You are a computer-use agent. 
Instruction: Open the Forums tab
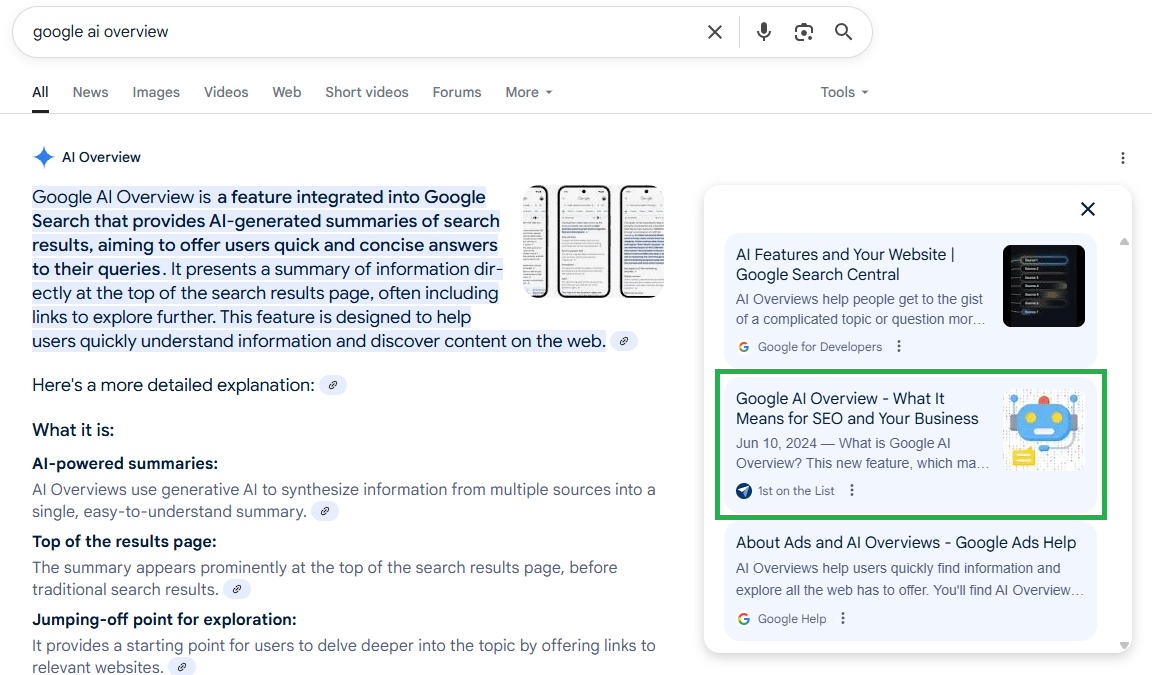[x=456, y=92]
